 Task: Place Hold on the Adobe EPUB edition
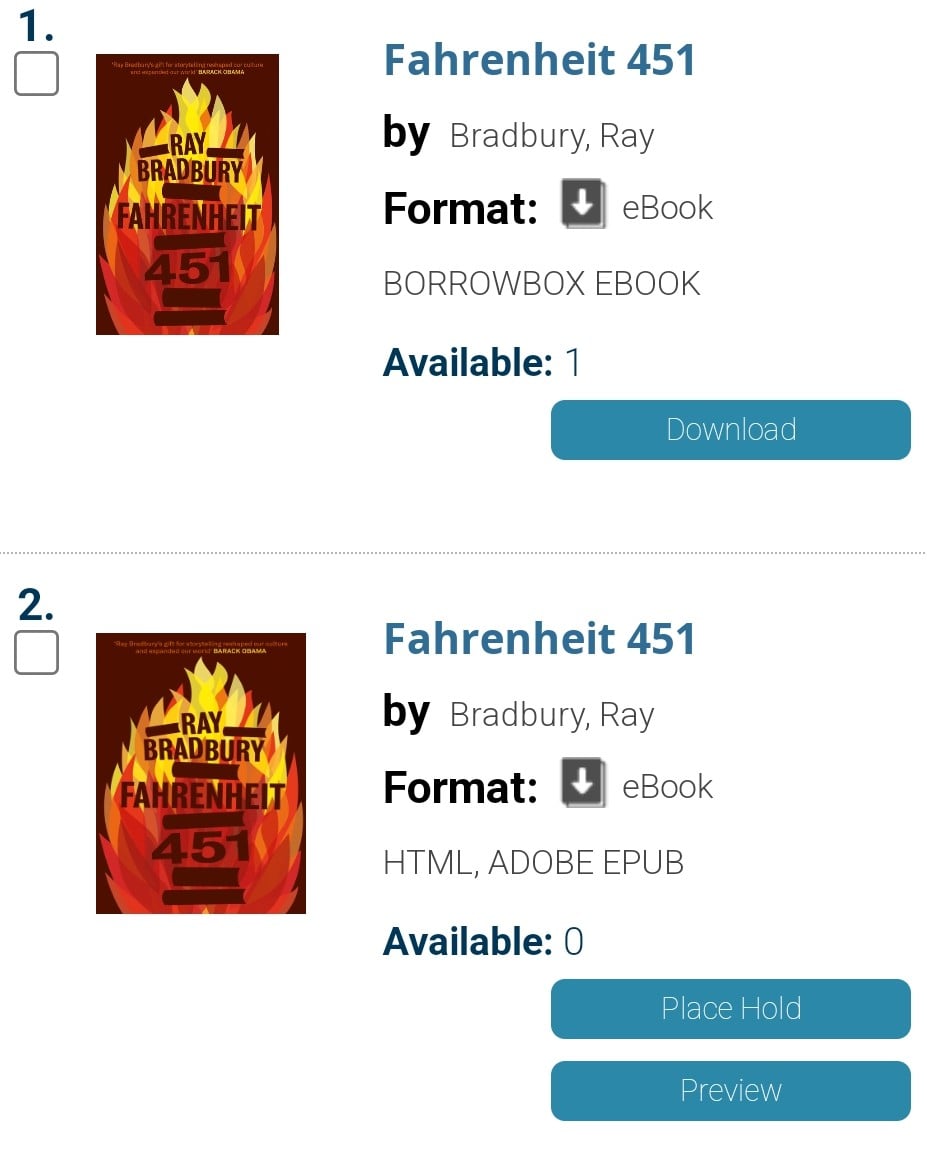[x=731, y=1009]
